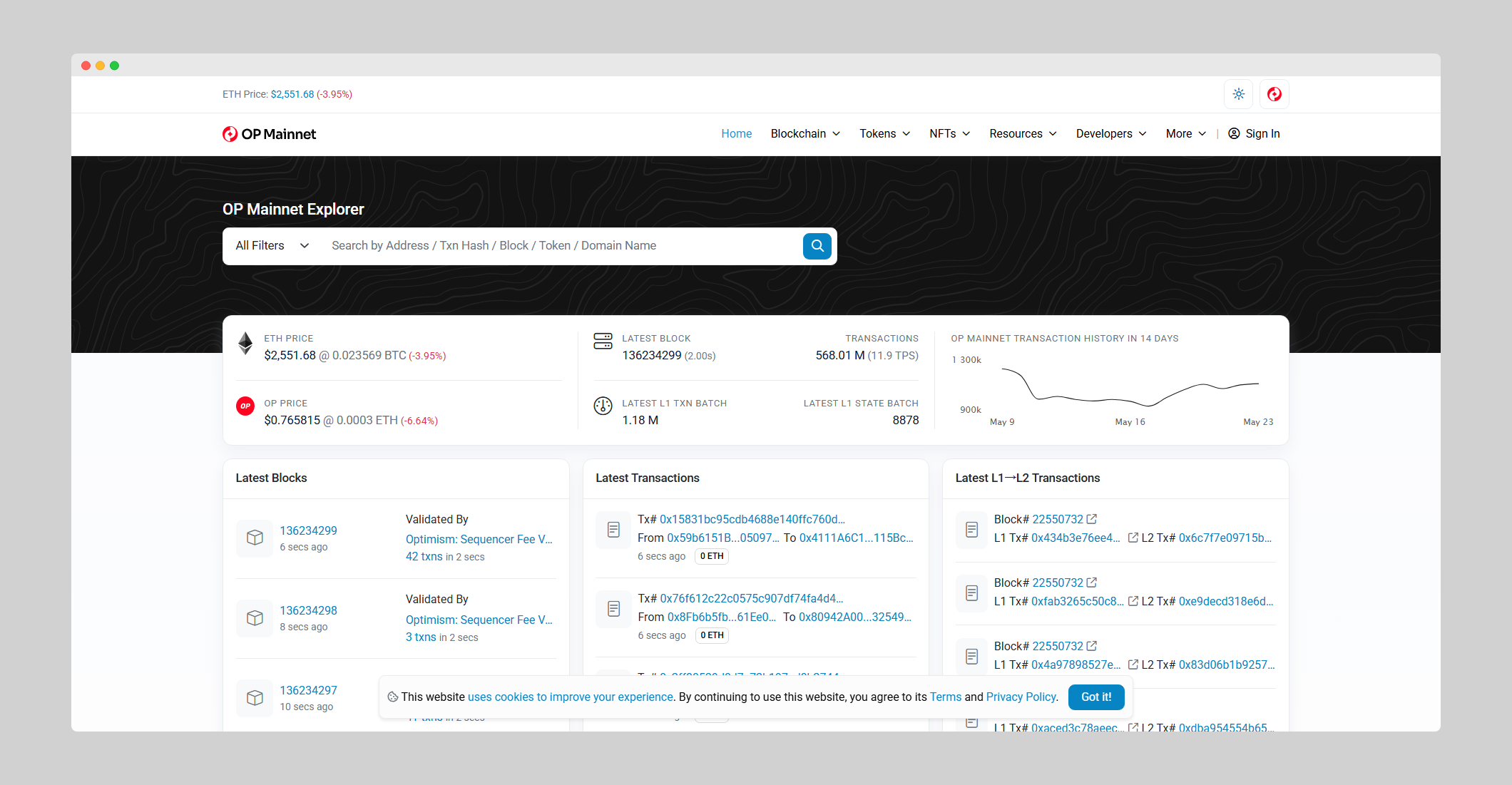Image resolution: width=1512 pixels, height=785 pixels.
Task: Click the Got it! cookie button
Action: [x=1096, y=697]
